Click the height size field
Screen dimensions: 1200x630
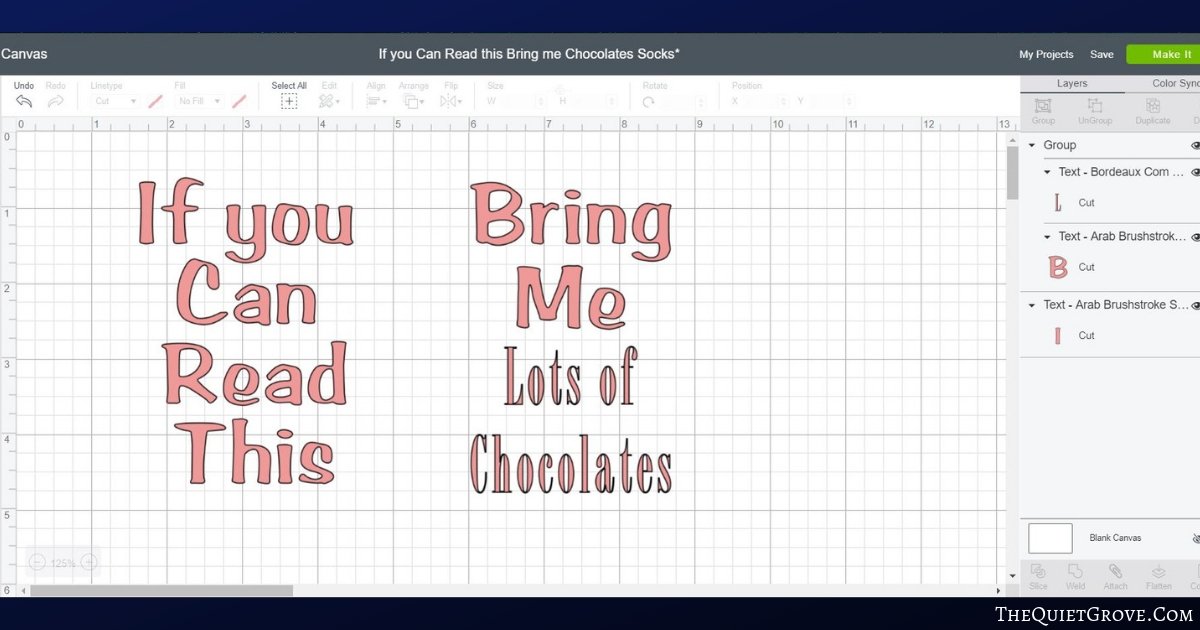pos(593,101)
